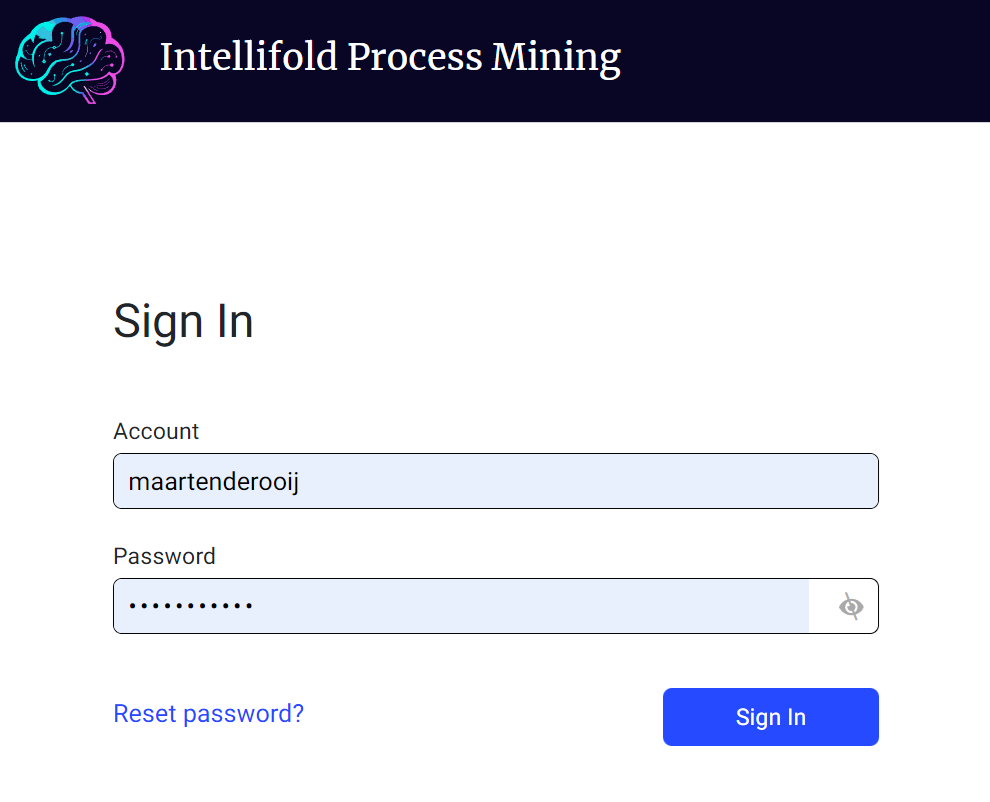The width and height of the screenshot is (990, 802).
Task: Click the Account field containing maartenderooij
Action: tap(495, 480)
